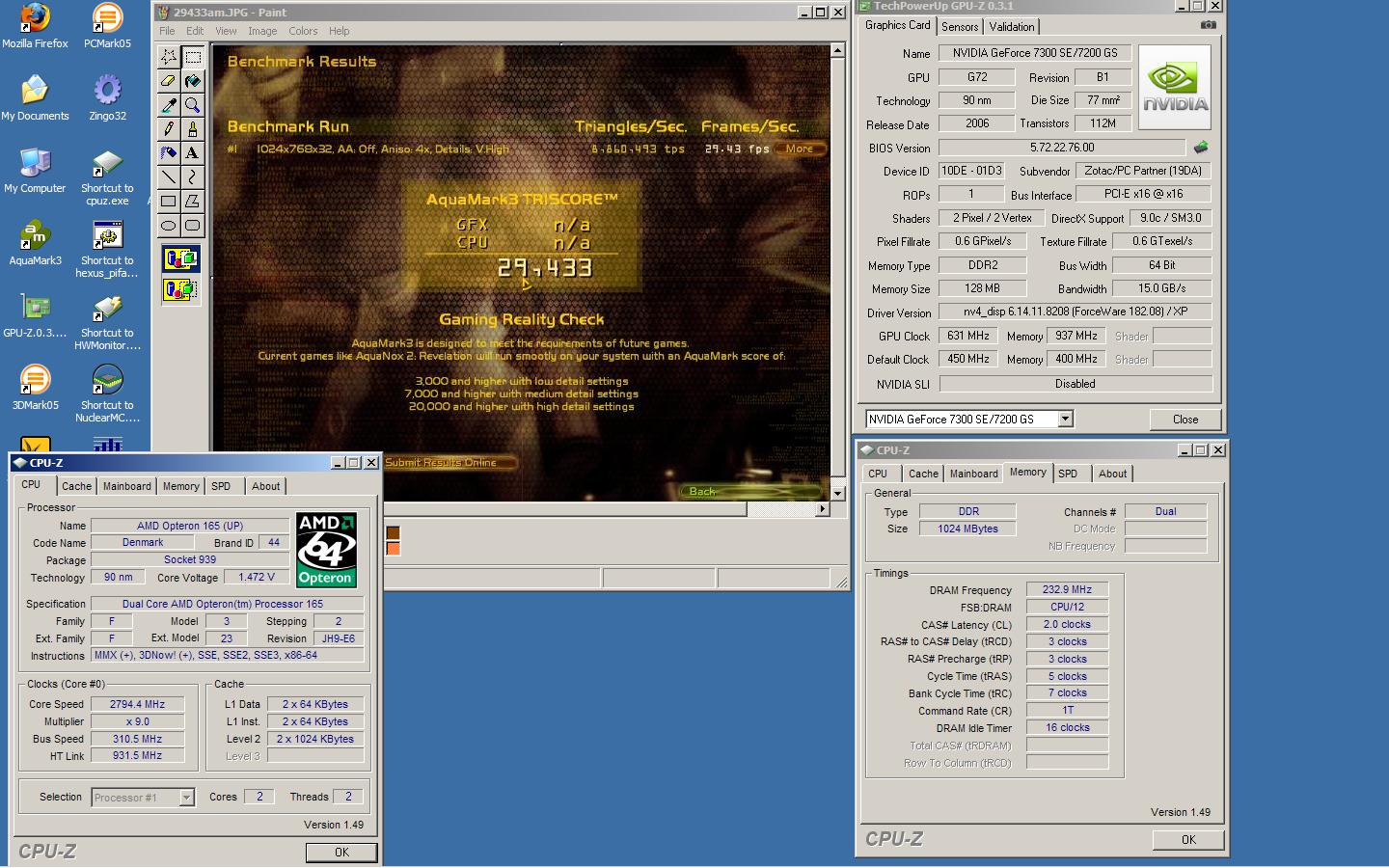Image resolution: width=1389 pixels, height=868 pixels.
Task: Choose the Ellipse shape tool
Action: [169, 226]
